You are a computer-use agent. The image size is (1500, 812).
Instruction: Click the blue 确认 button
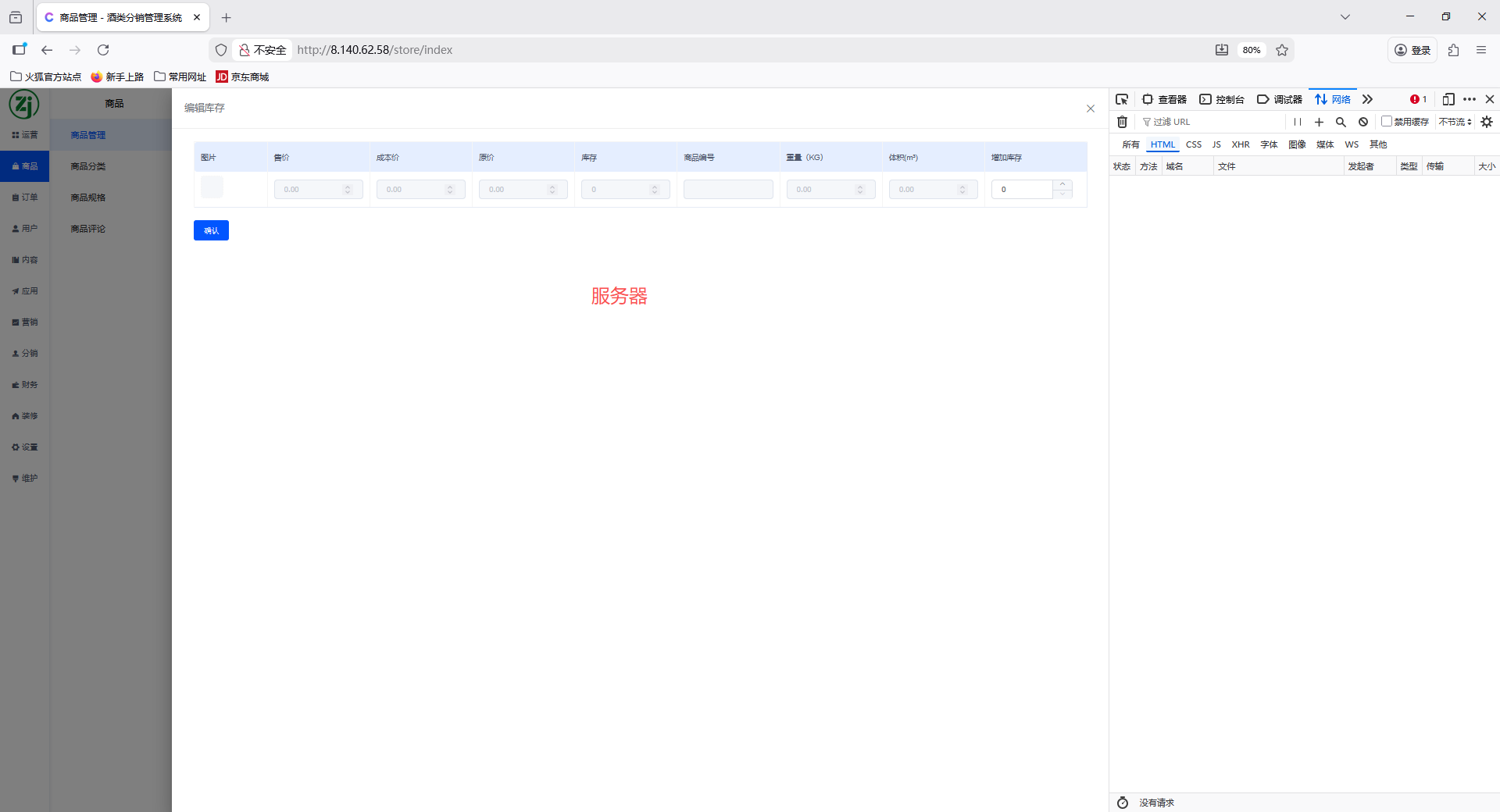tap(211, 230)
